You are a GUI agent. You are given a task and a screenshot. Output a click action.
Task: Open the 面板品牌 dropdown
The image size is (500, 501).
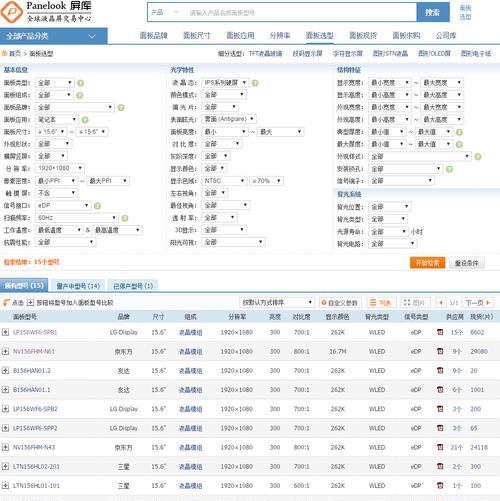coord(75,107)
